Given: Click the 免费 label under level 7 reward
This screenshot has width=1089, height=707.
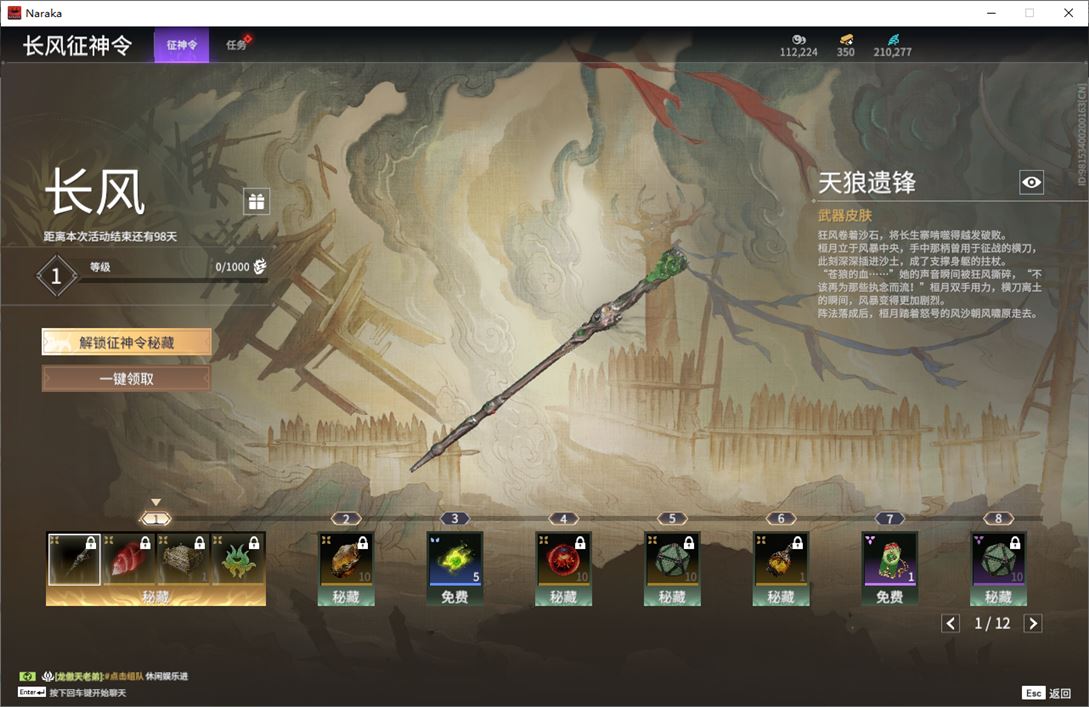Looking at the screenshot, I should pyautogui.click(x=890, y=597).
